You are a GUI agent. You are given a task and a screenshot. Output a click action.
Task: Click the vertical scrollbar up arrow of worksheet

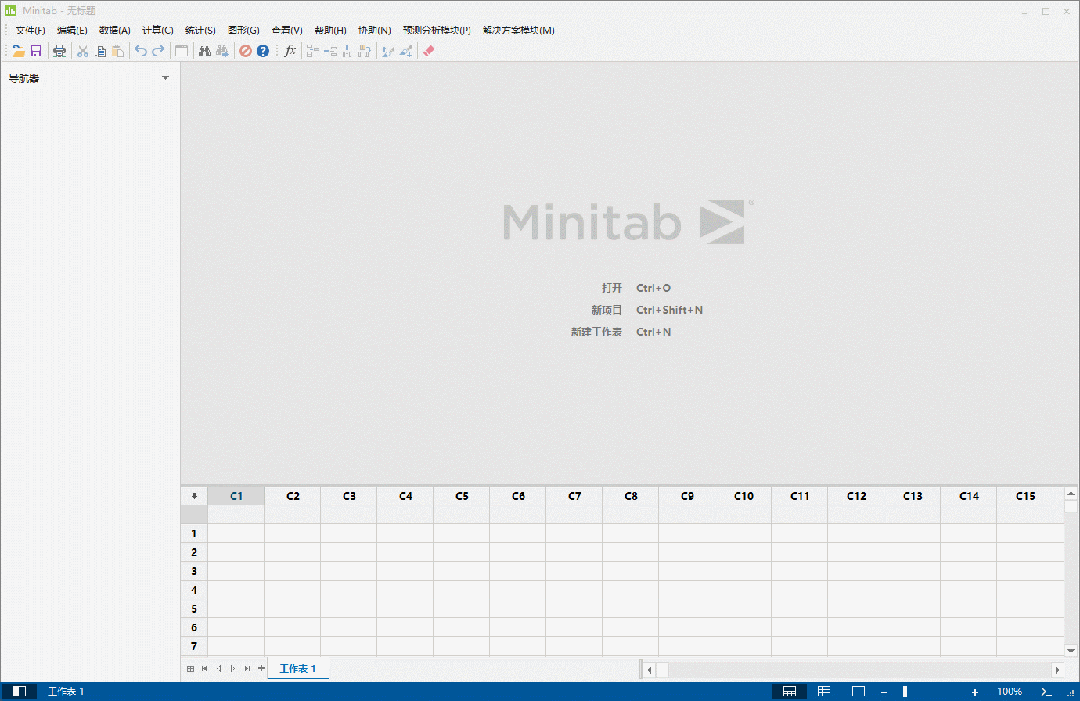click(x=1071, y=494)
